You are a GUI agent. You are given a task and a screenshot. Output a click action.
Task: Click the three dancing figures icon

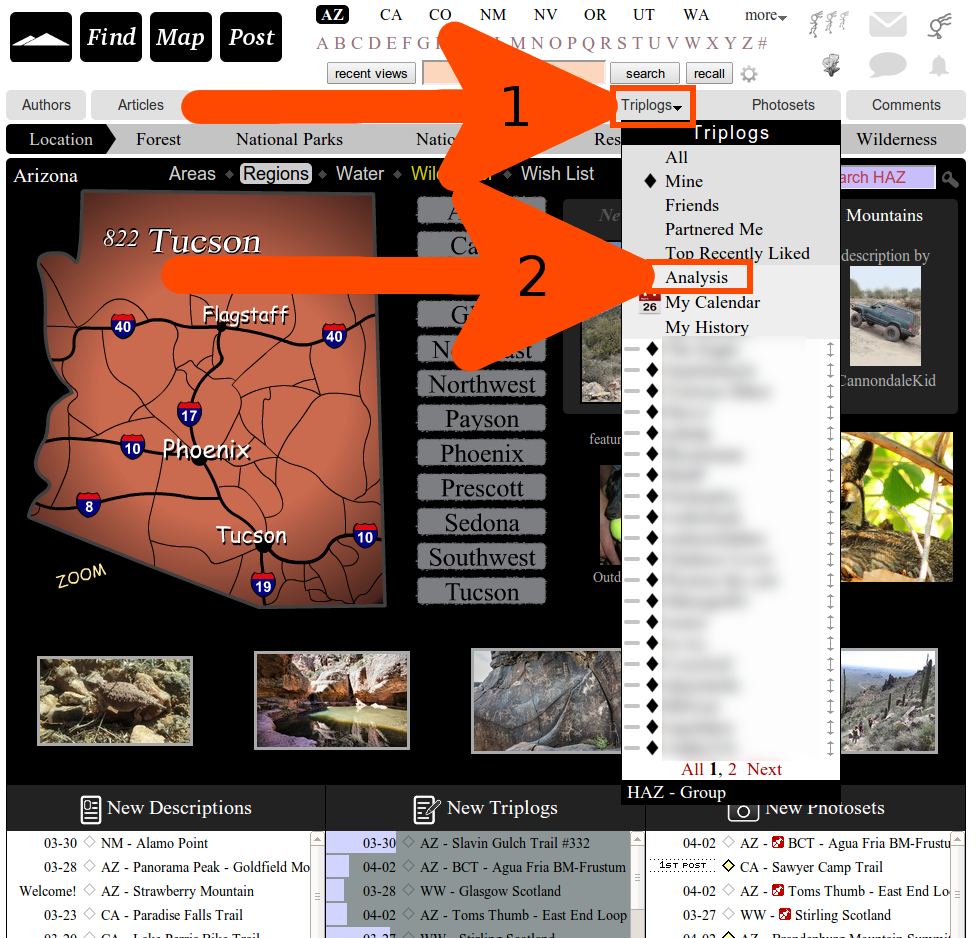point(829,23)
